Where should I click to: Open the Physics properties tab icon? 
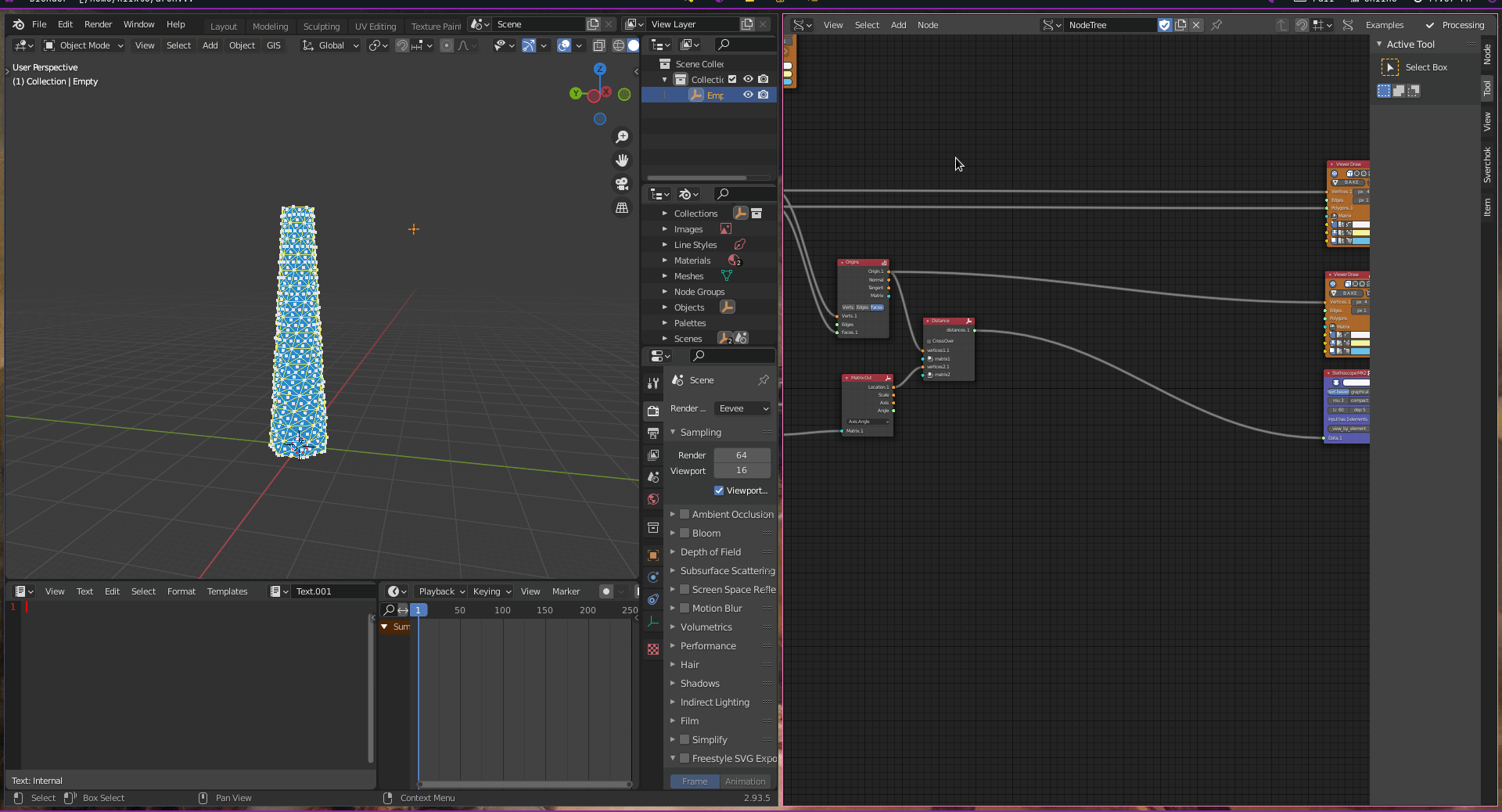[653, 577]
